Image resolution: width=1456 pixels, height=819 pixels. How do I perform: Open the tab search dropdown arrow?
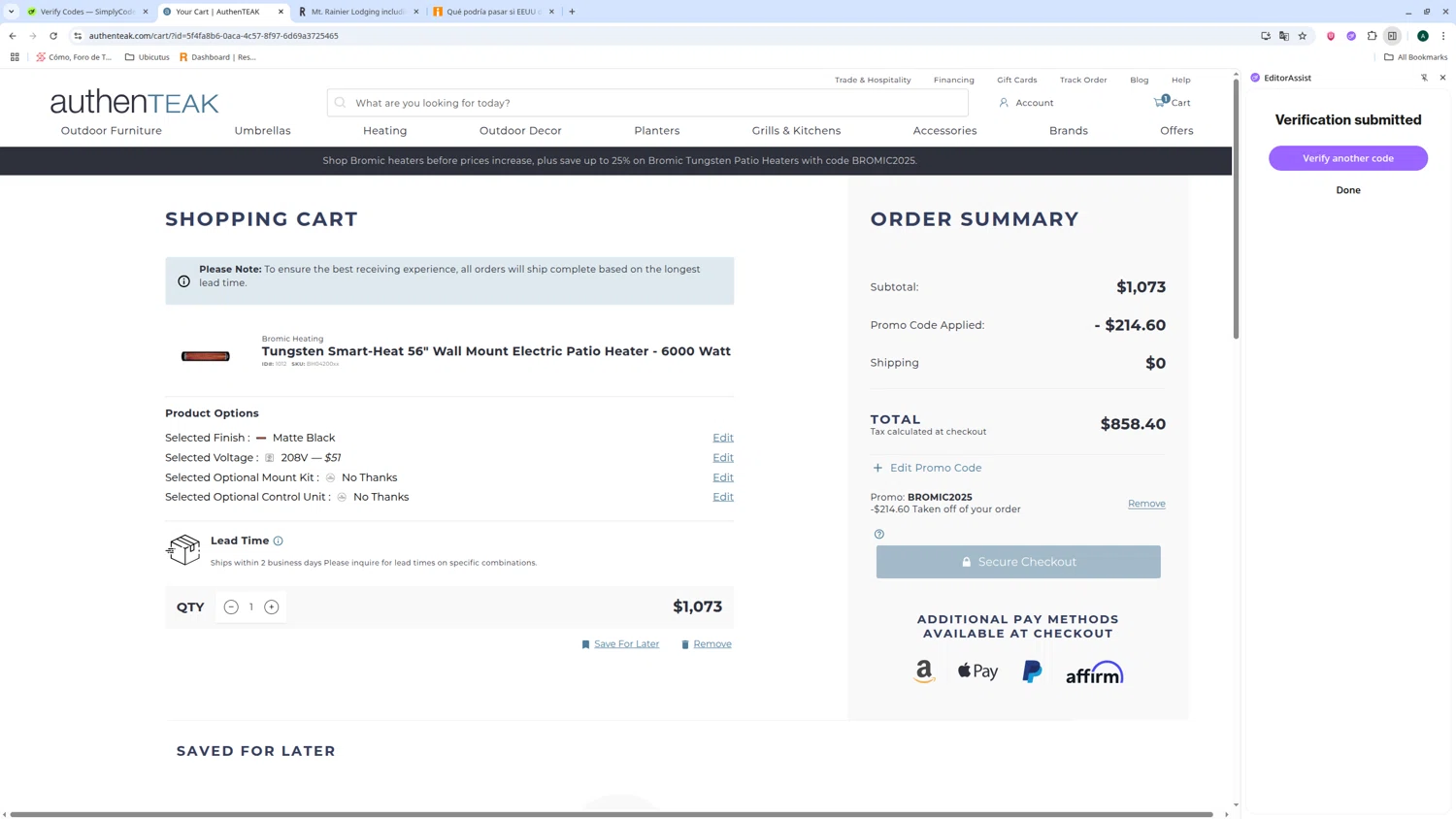pyautogui.click(x=11, y=12)
